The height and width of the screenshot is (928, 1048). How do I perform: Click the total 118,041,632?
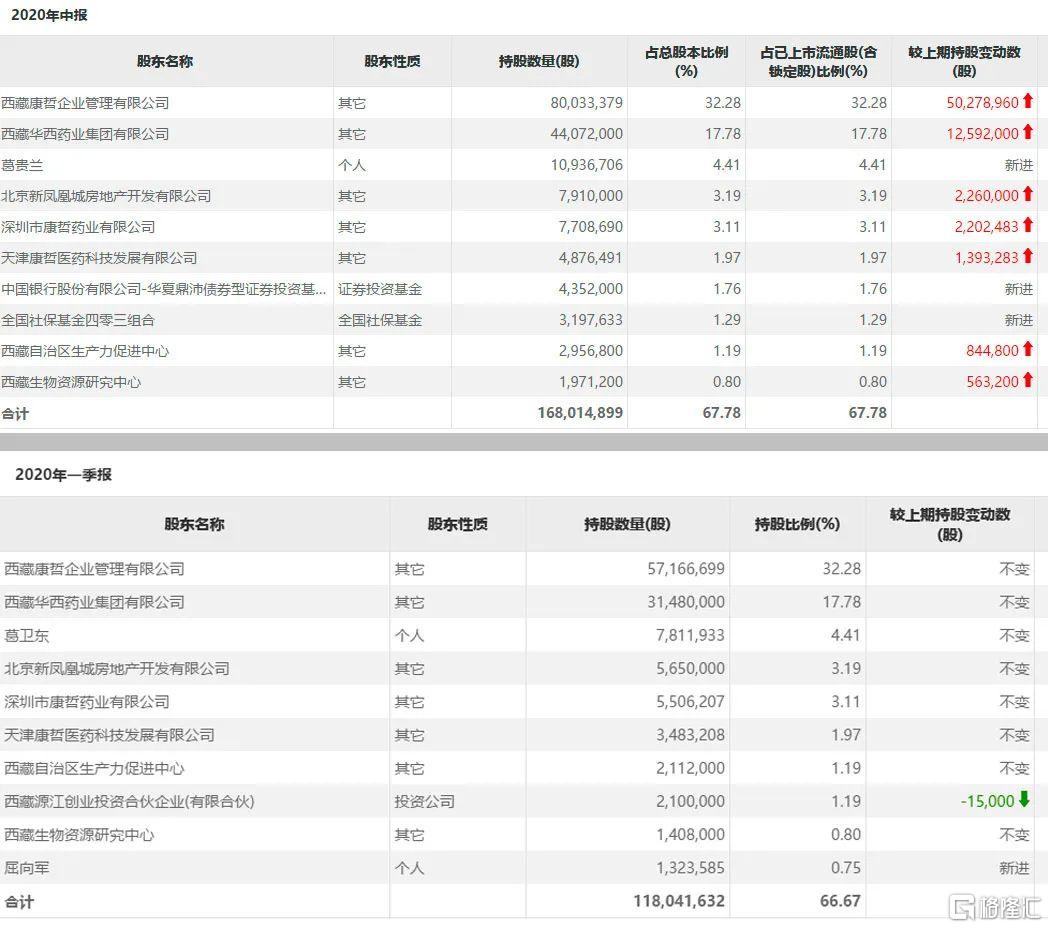click(x=679, y=901)
